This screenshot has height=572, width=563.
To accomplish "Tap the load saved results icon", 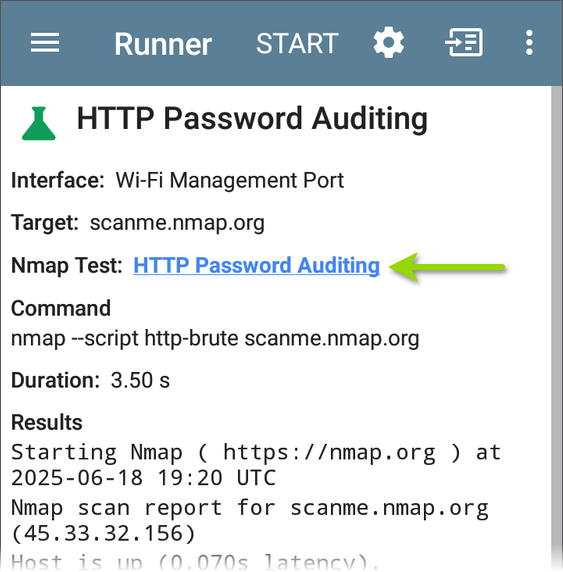I will click(464, 42).
